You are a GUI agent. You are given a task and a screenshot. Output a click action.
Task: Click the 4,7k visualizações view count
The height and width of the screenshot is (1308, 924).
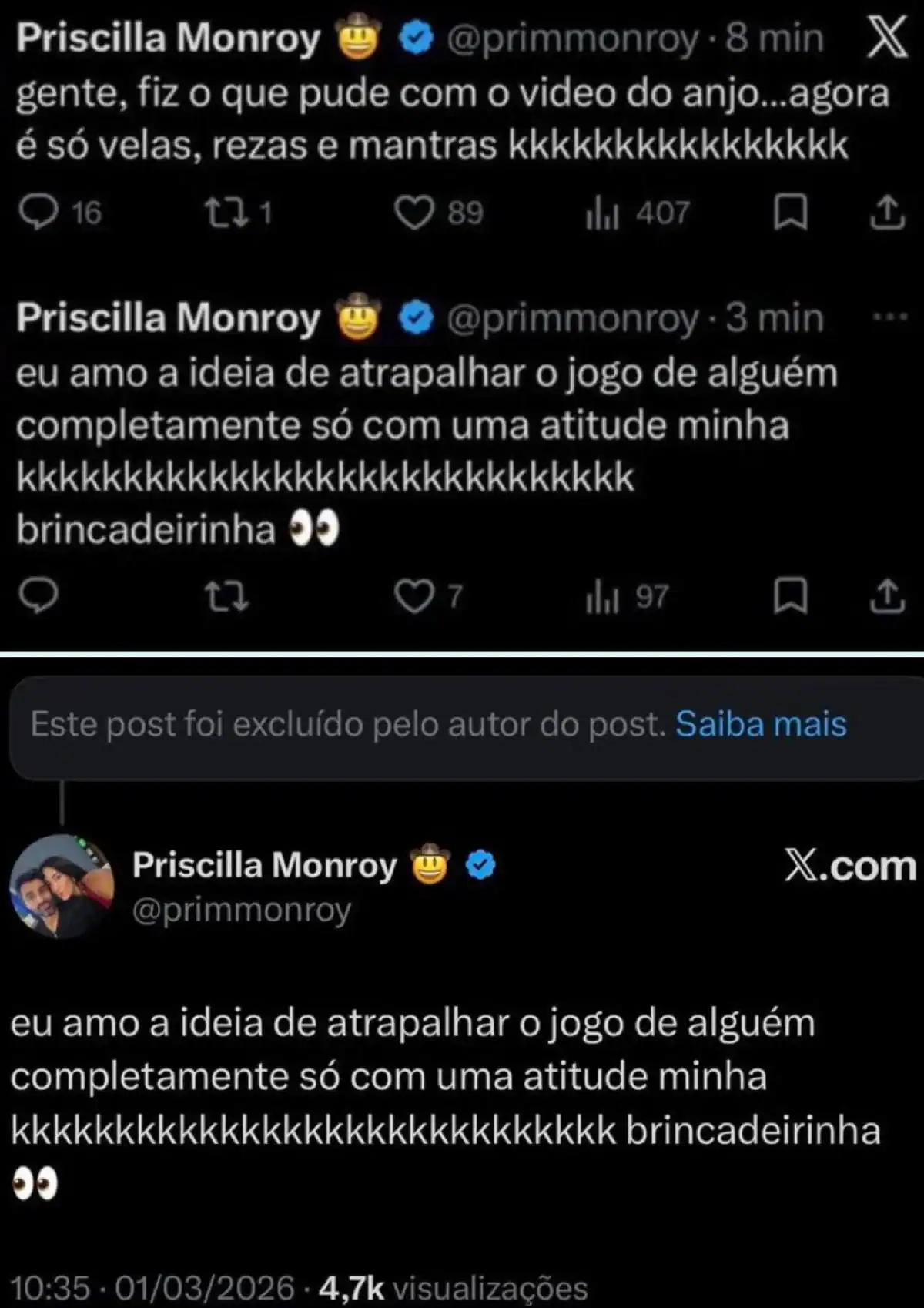[x=453, y=1287]
